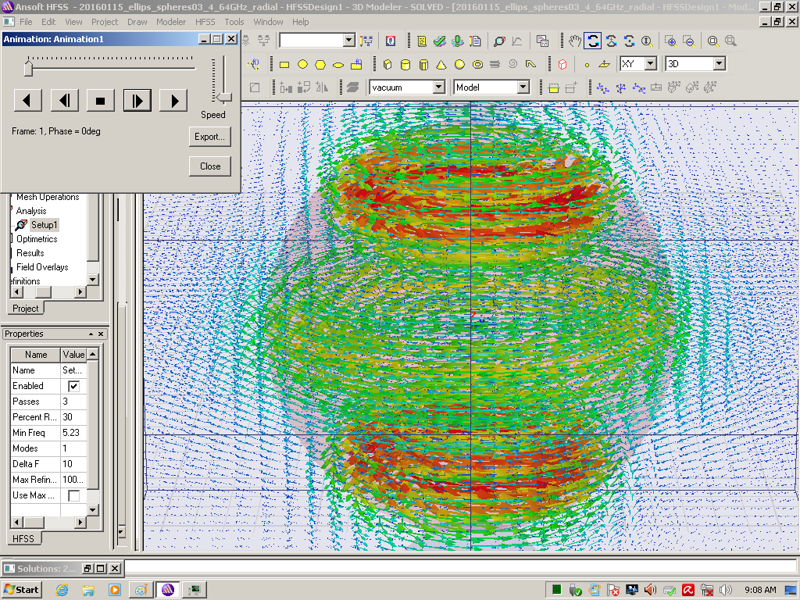Image resolution: width=800 pixels, height=600 pixels.
Task: Step animation forward one frame
Action: pos(137,100)
